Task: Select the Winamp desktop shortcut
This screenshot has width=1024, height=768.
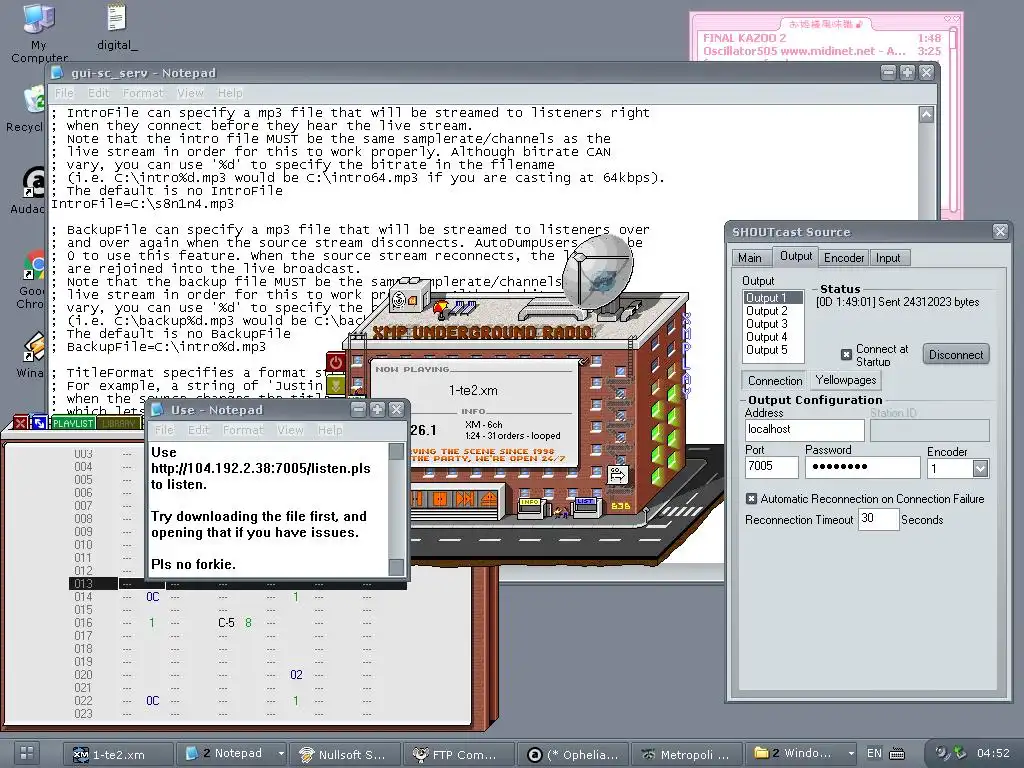Action: (x=30, y=355)
